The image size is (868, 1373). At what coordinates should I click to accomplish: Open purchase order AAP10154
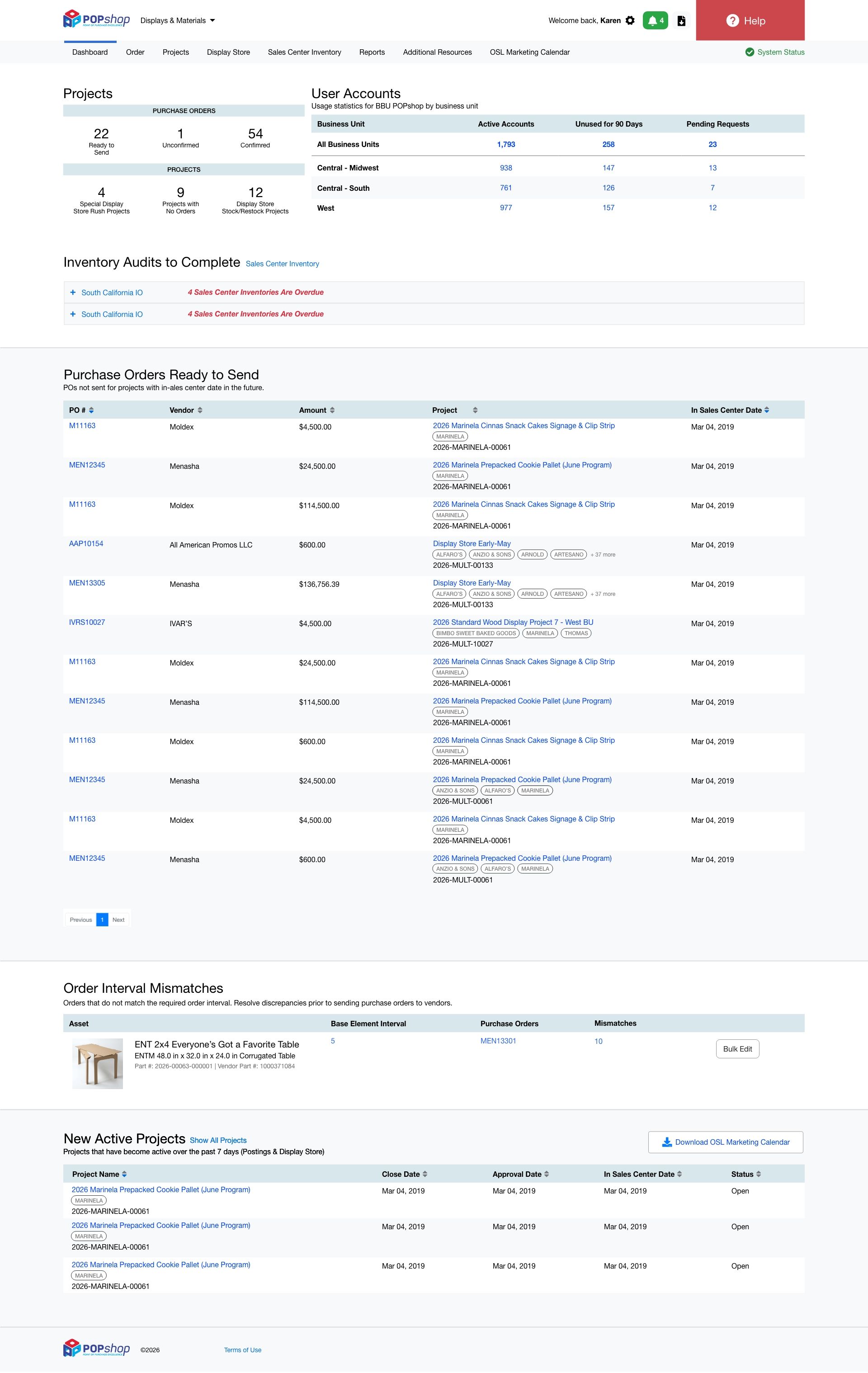click(x=86, y=543)
